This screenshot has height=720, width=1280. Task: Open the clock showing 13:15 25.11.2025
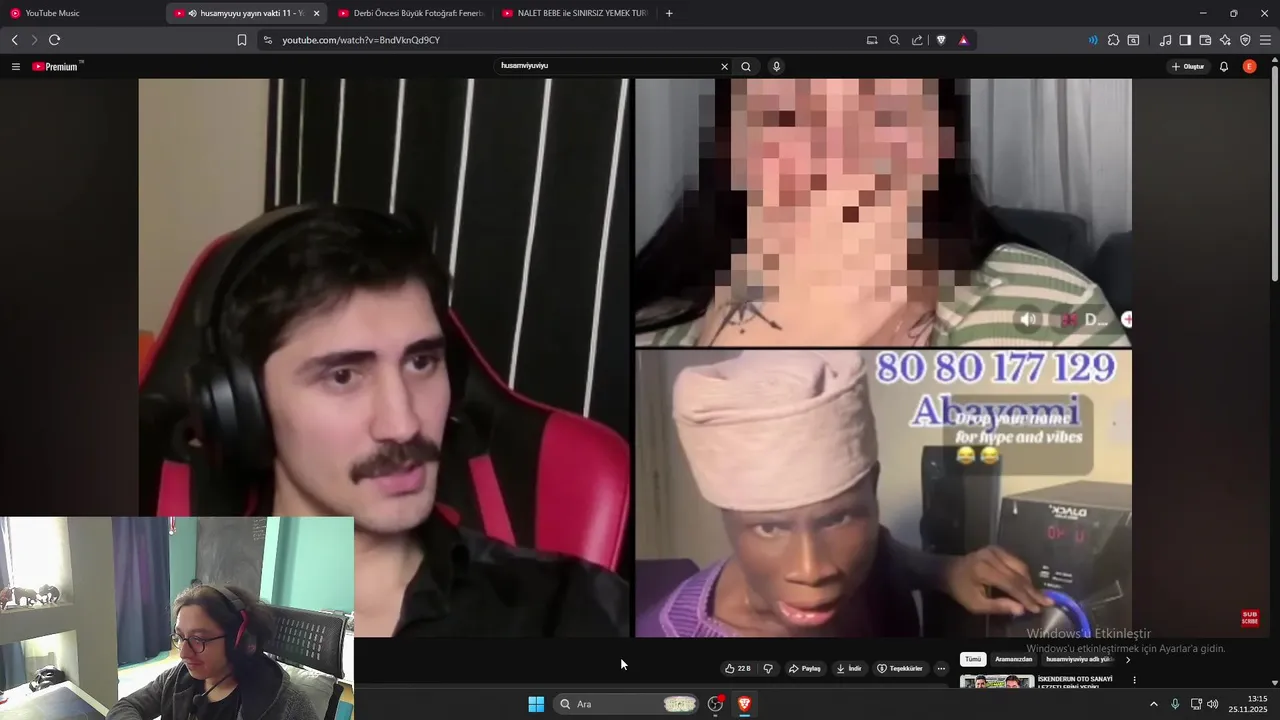pos(1249,704)
